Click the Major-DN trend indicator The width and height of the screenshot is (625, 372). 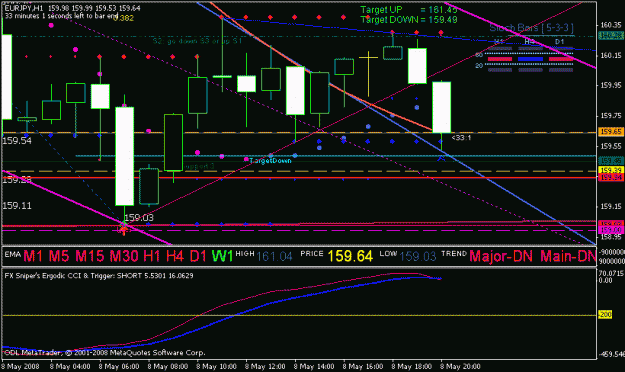tap(501, 256)
